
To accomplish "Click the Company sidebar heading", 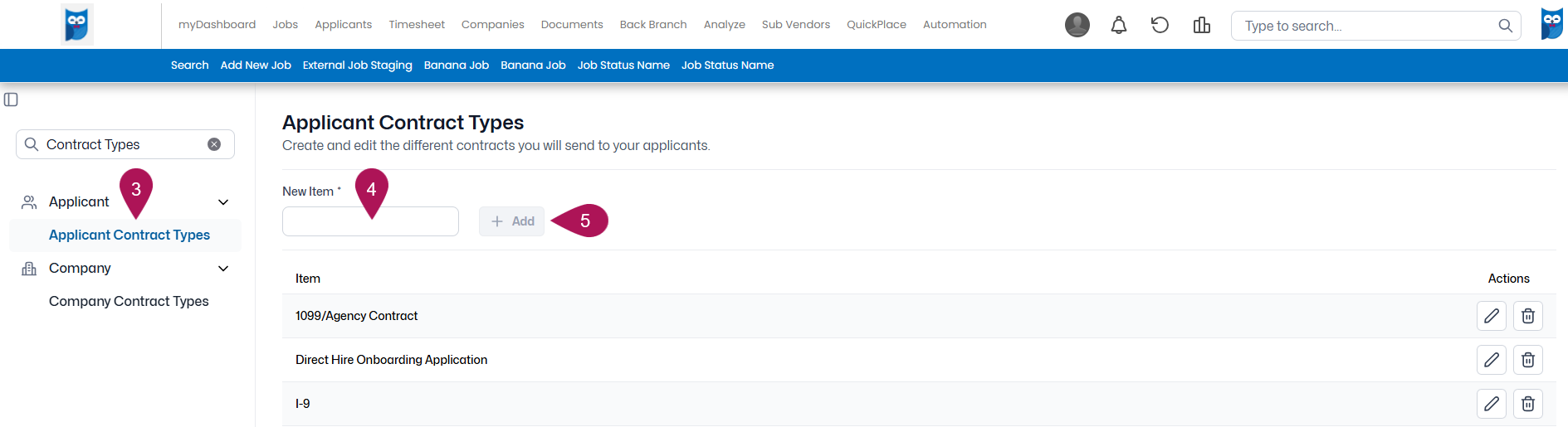I will click(80, 269).
